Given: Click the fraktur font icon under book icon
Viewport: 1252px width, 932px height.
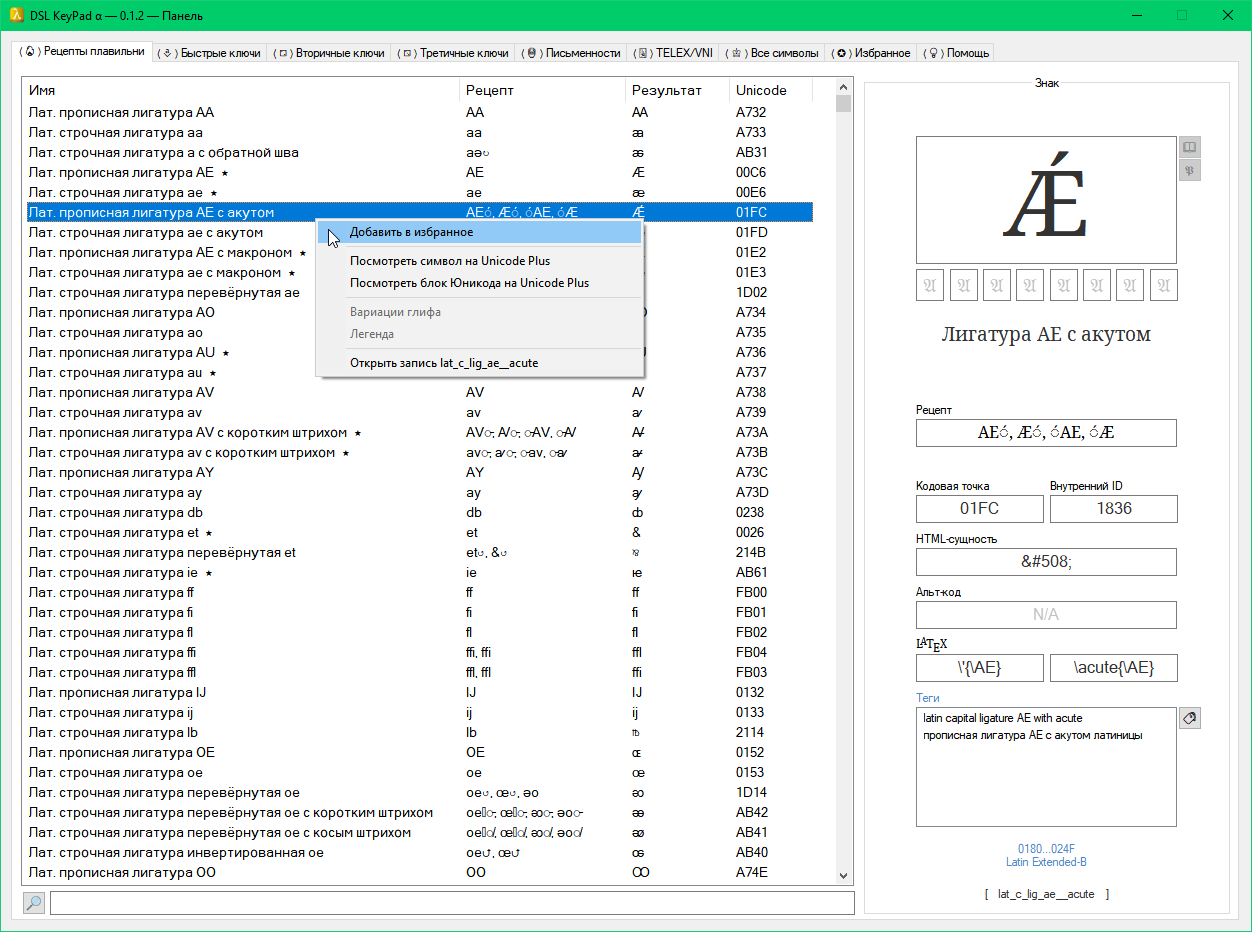Looking at the screenshot, I should click(x=1189, y=170).
